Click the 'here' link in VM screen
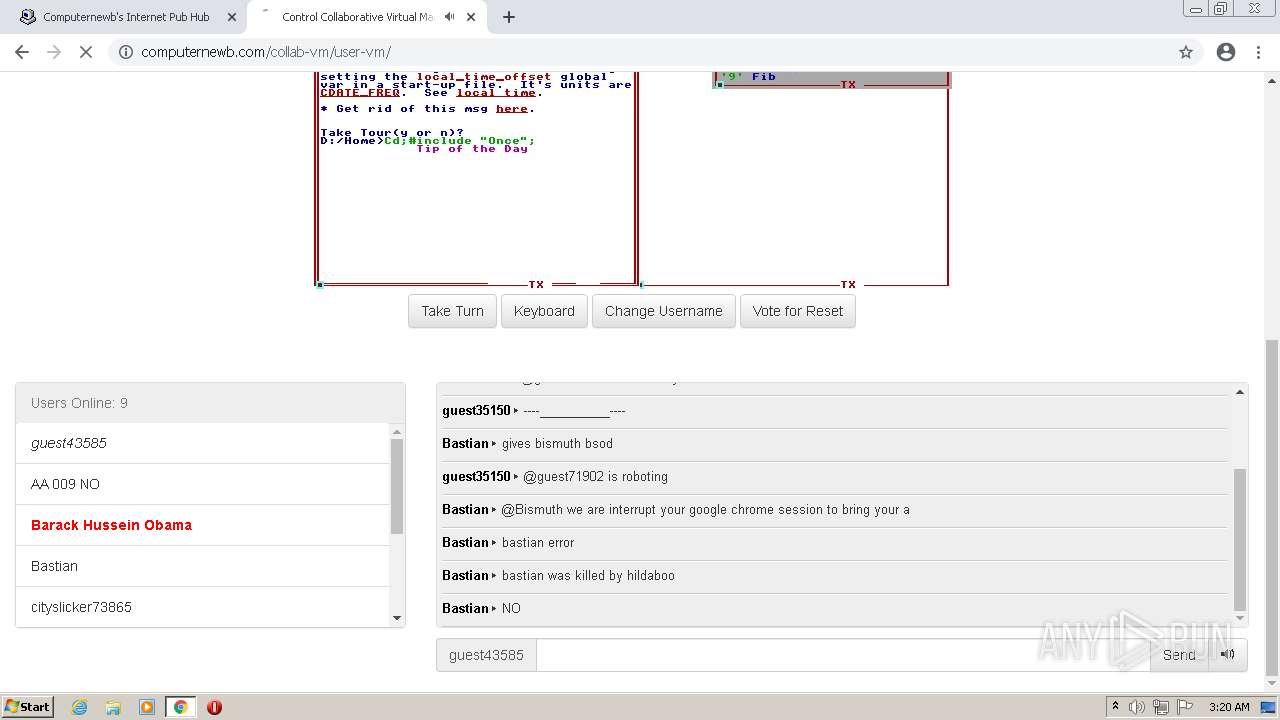The image size is (1280, 720). pyautogui.click(x=511, y=109)
